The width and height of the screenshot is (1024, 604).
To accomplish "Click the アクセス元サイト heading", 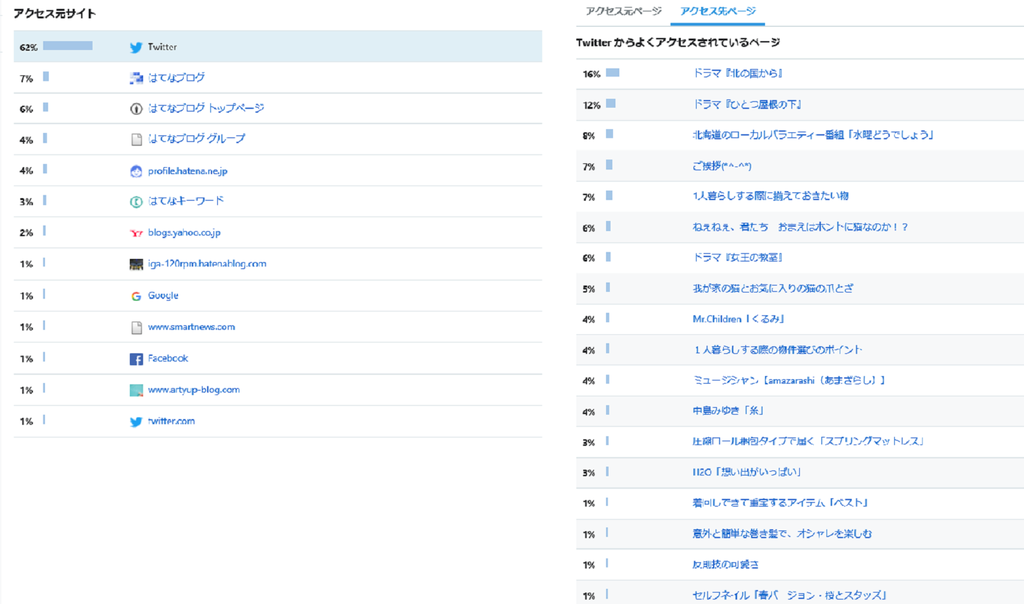I will tap(55, 13).
